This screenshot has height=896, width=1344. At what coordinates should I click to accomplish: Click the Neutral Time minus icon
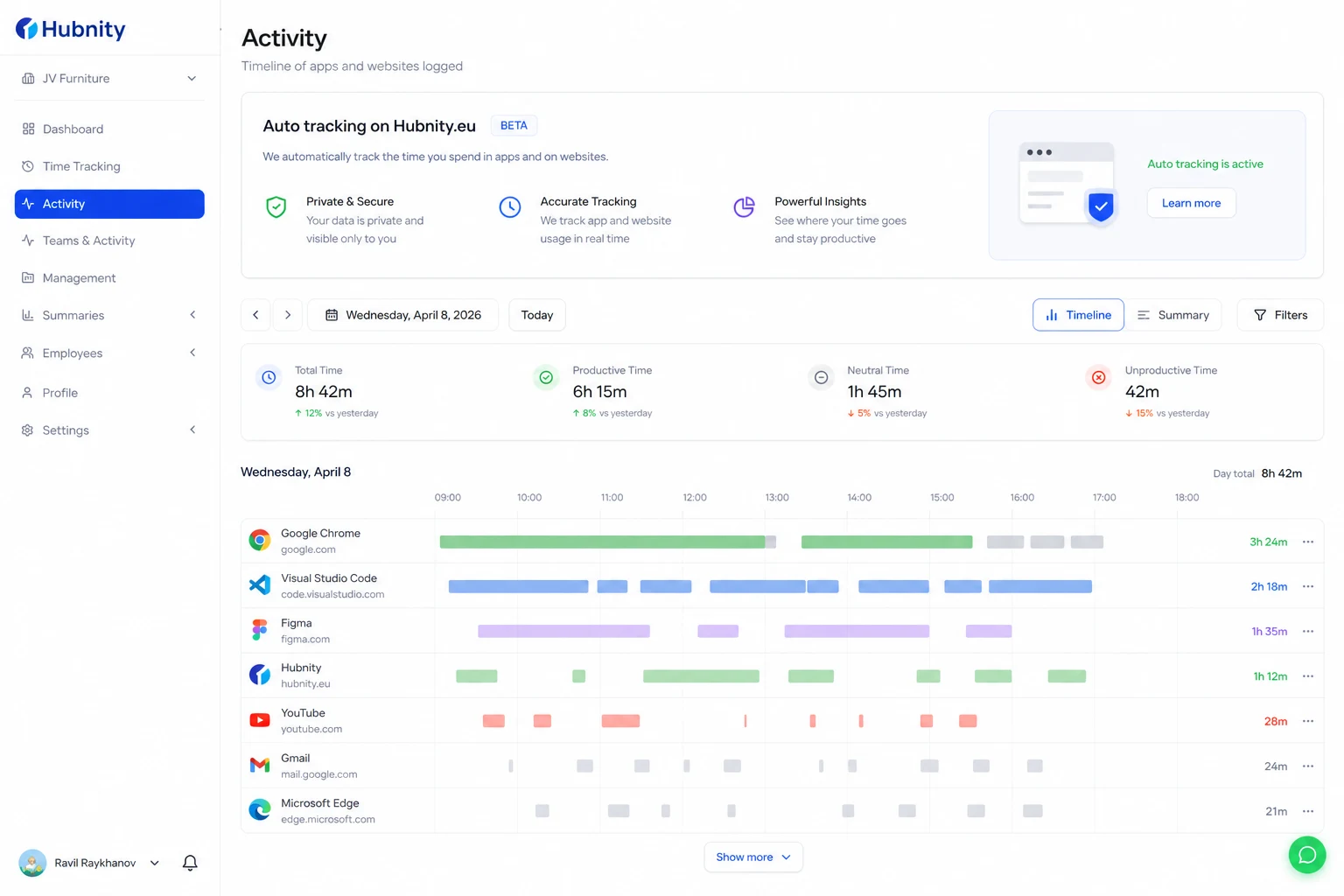pos(821,377)
